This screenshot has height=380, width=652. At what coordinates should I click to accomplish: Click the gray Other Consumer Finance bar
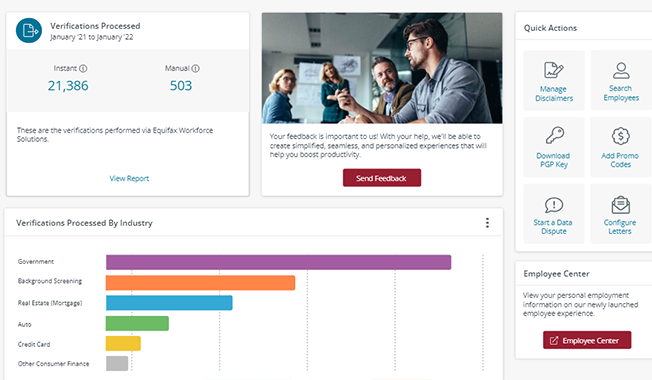click(117, 363)
